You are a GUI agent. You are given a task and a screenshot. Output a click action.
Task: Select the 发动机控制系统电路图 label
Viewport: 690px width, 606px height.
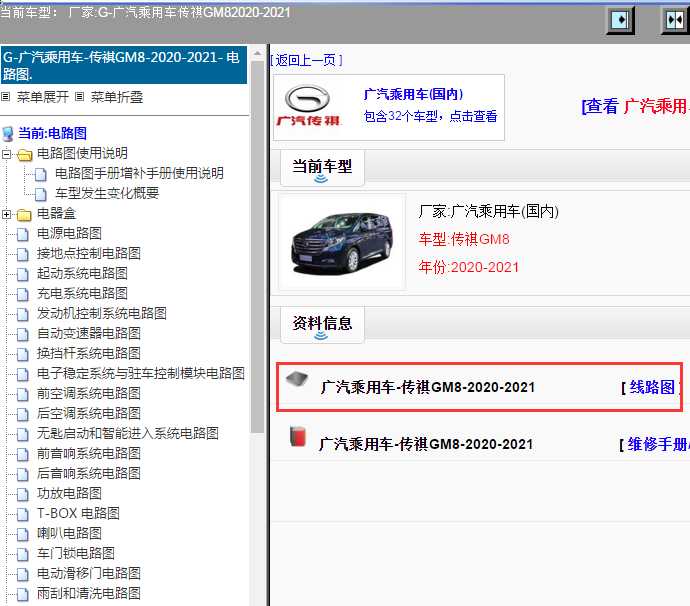tap(102, 314)
